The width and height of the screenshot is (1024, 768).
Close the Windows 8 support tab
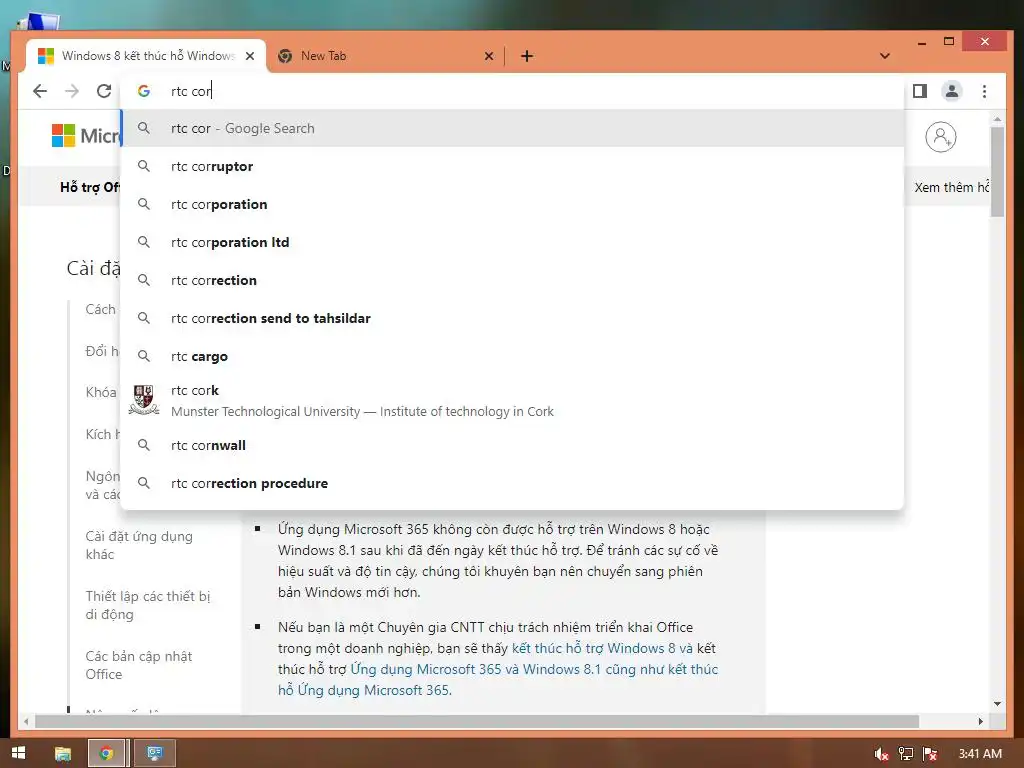pos(249,56)
